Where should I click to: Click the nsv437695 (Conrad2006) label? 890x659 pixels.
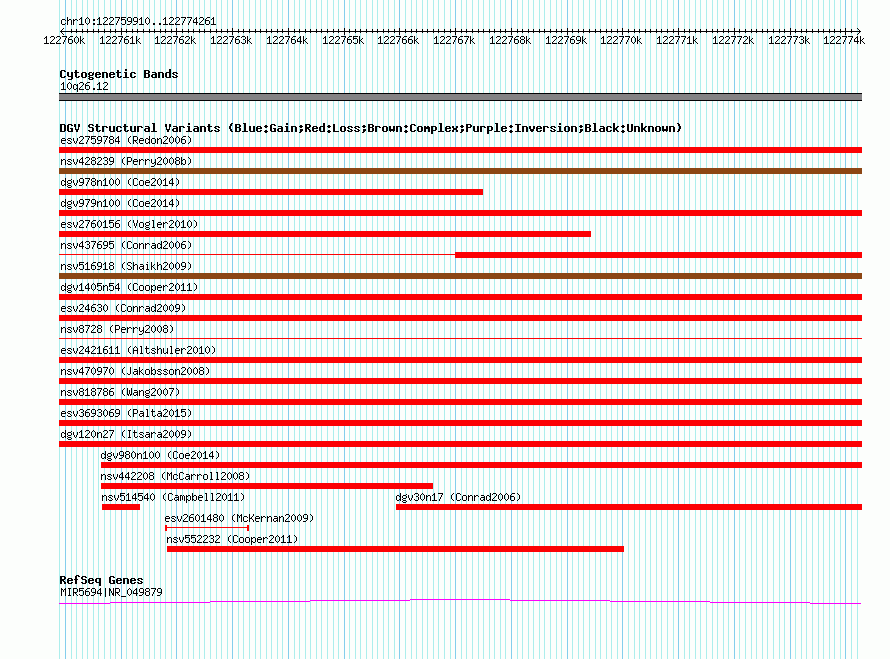[x=126, y=245]
